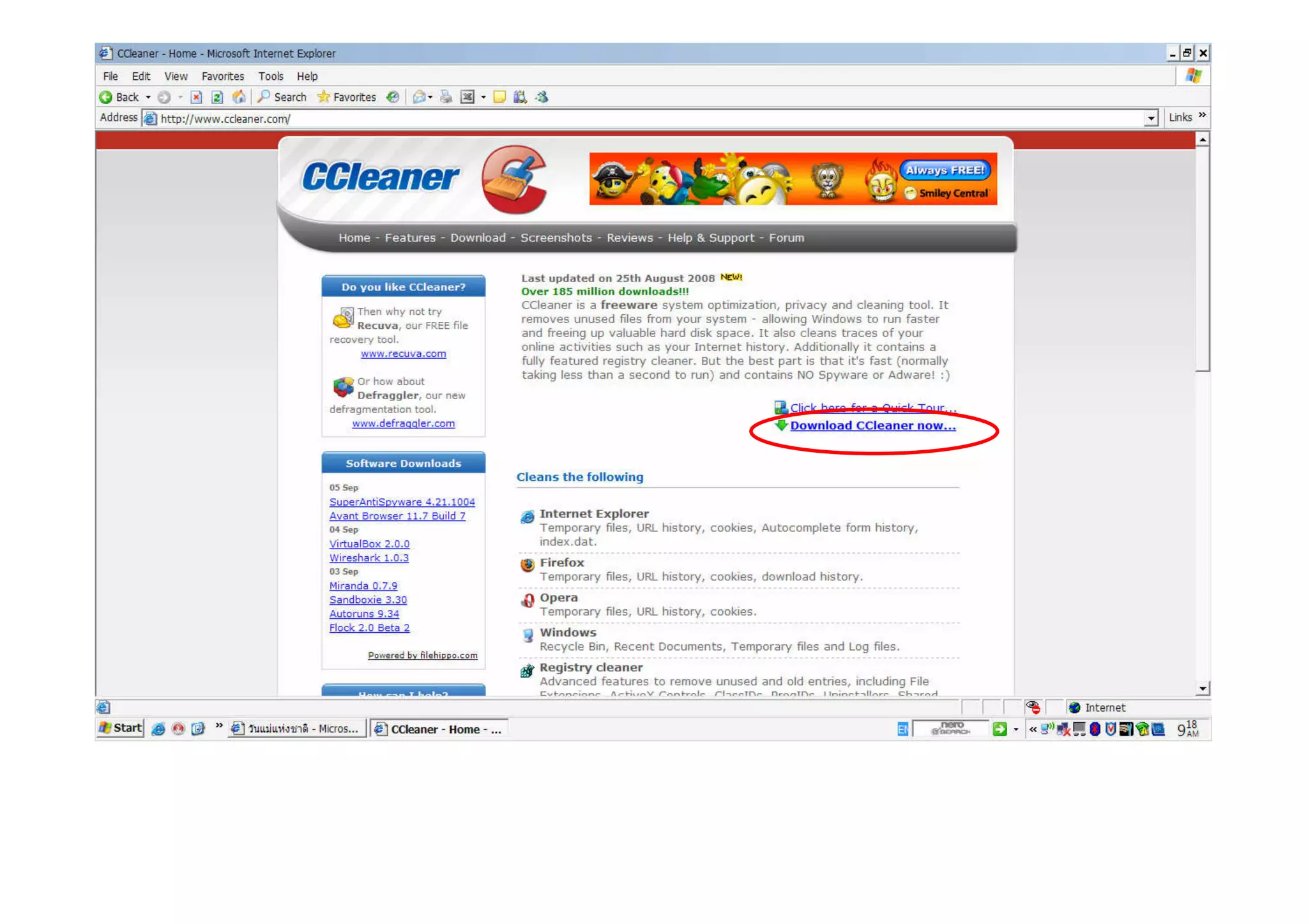Click the Refresh page icon
The height and width of the screenshot is (924, 1308).
pos(217,97)
